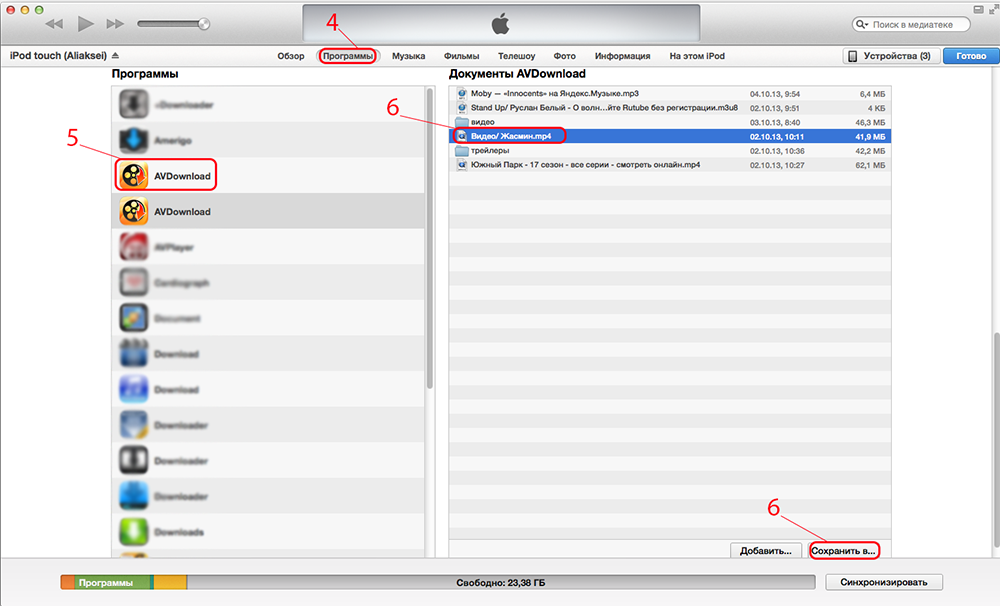Select the видео folder name
This screenshot has height=606, width=1000.
coord(483,122)
